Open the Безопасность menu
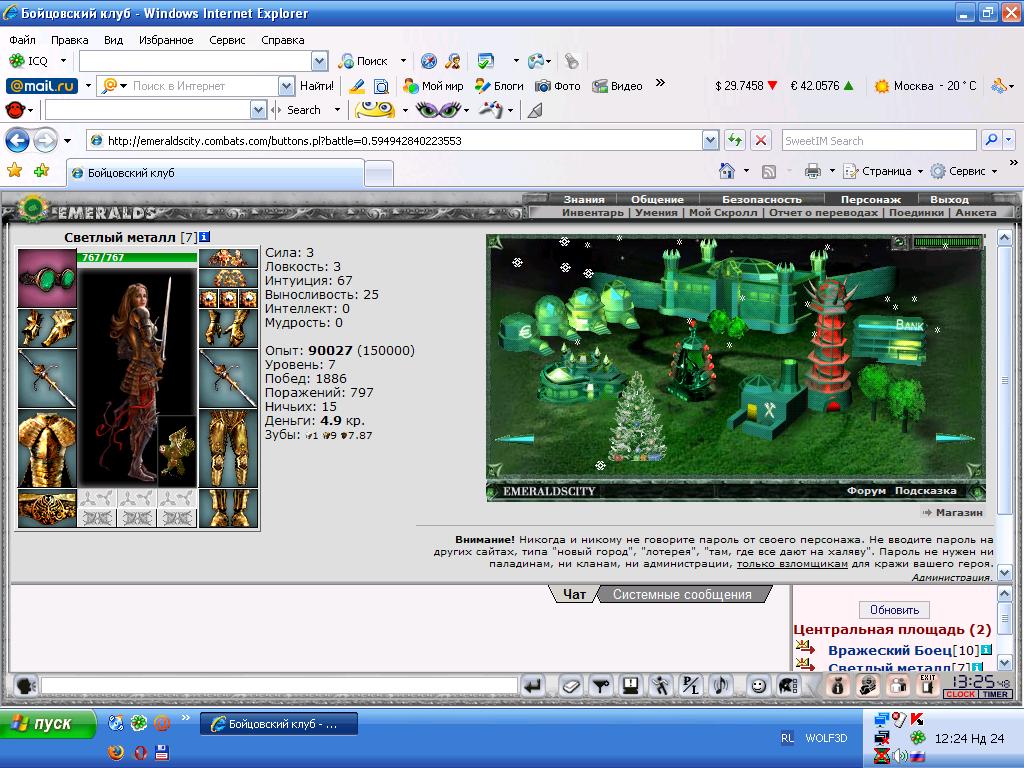 point(761,199)
